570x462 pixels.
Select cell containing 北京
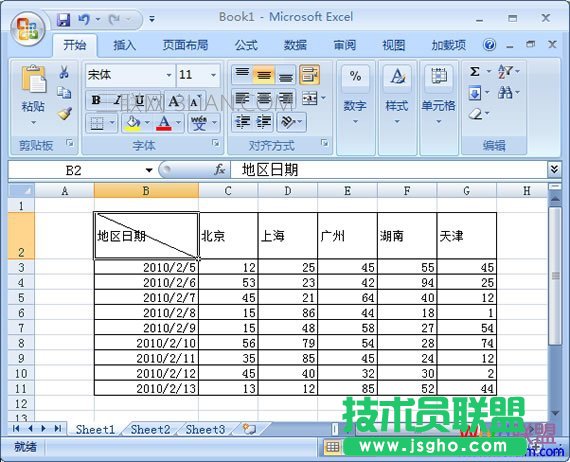click(228, 236)
